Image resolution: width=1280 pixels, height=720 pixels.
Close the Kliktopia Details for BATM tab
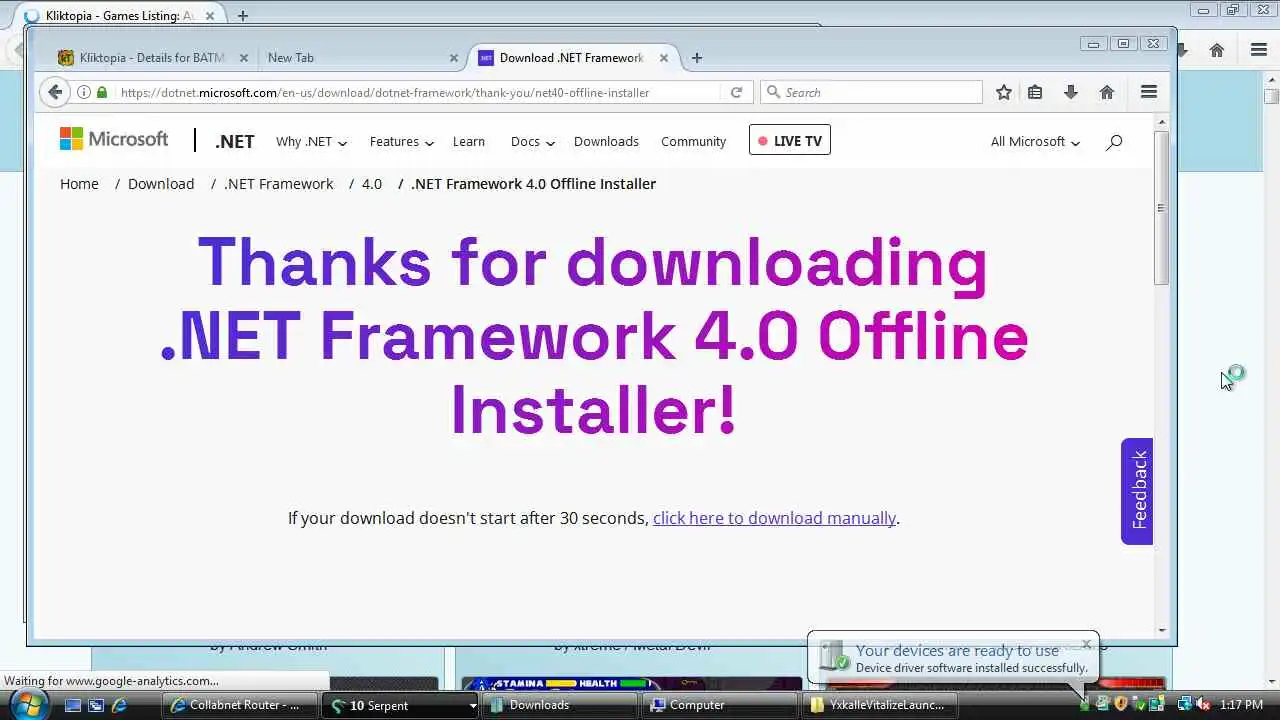(x=243, y=58)
